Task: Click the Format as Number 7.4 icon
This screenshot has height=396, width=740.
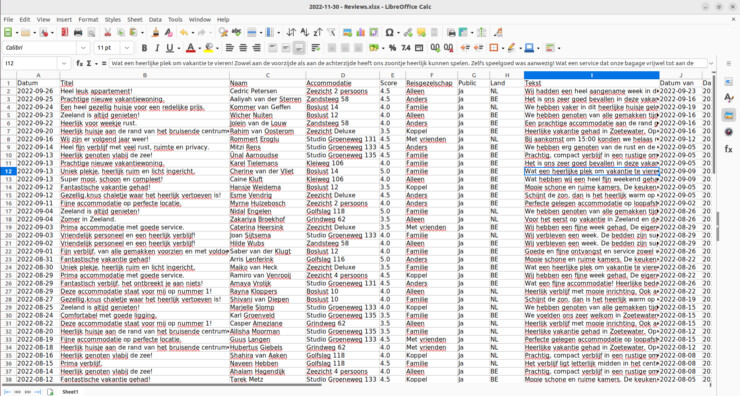Action: tap(405, 48)
